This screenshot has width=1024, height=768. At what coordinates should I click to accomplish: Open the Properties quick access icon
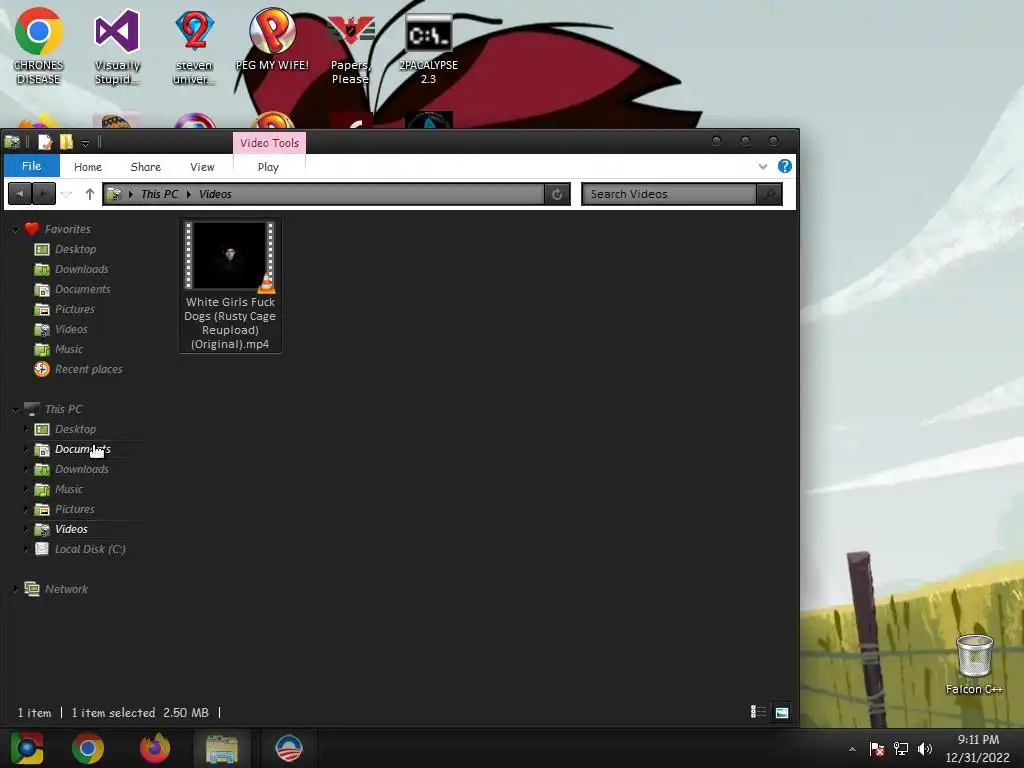(x=45, y=142)
